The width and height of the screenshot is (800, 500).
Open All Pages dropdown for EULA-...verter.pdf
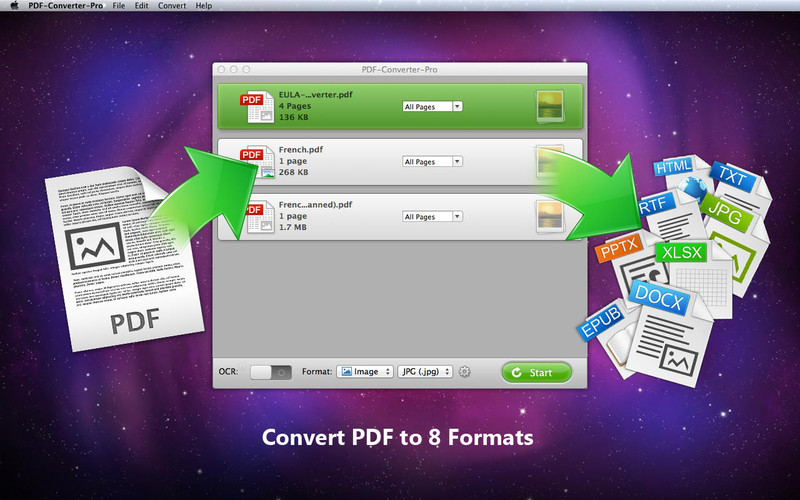432,107
